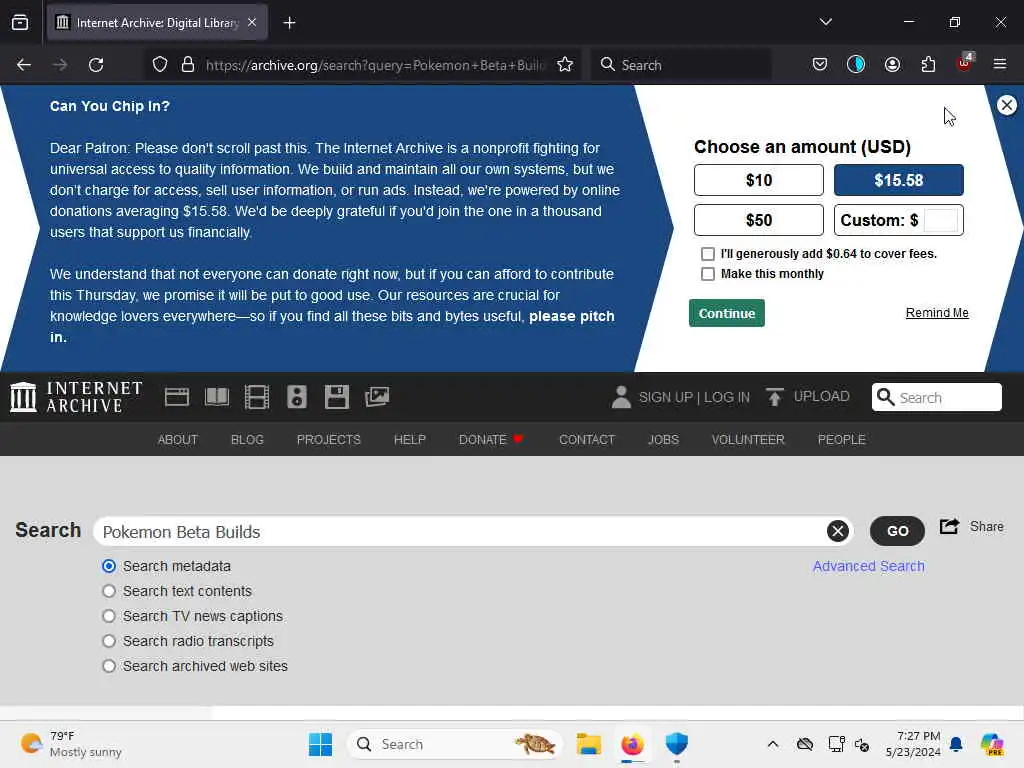Open the PEOPLE menu item
1024x768 pixels.
pyautogui.click(x=841, y=440)
